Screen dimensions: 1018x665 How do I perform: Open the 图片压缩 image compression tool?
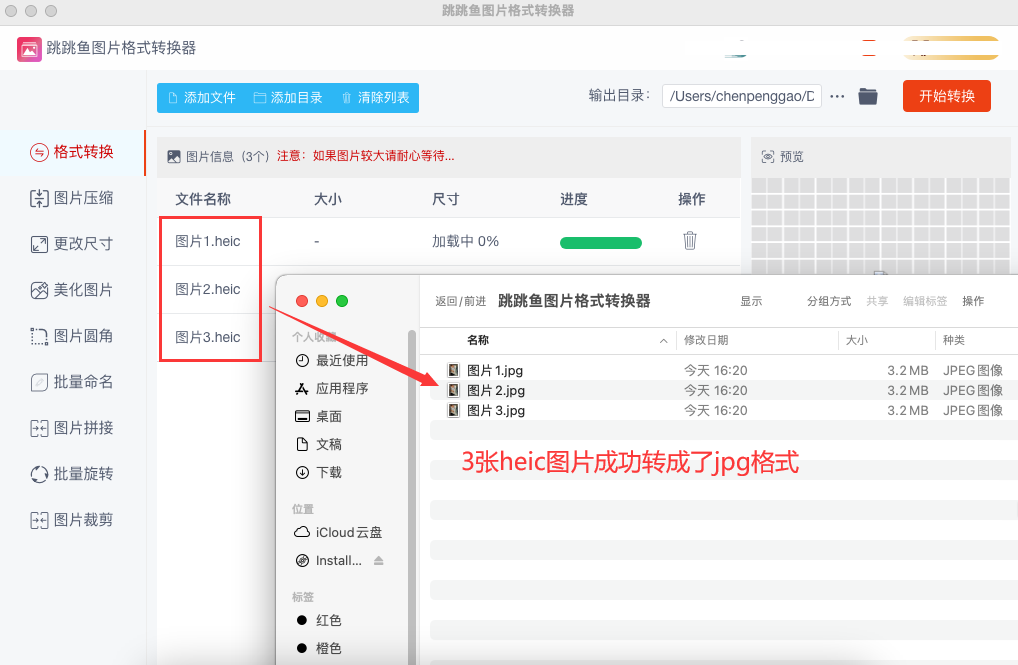pos(72,198)
